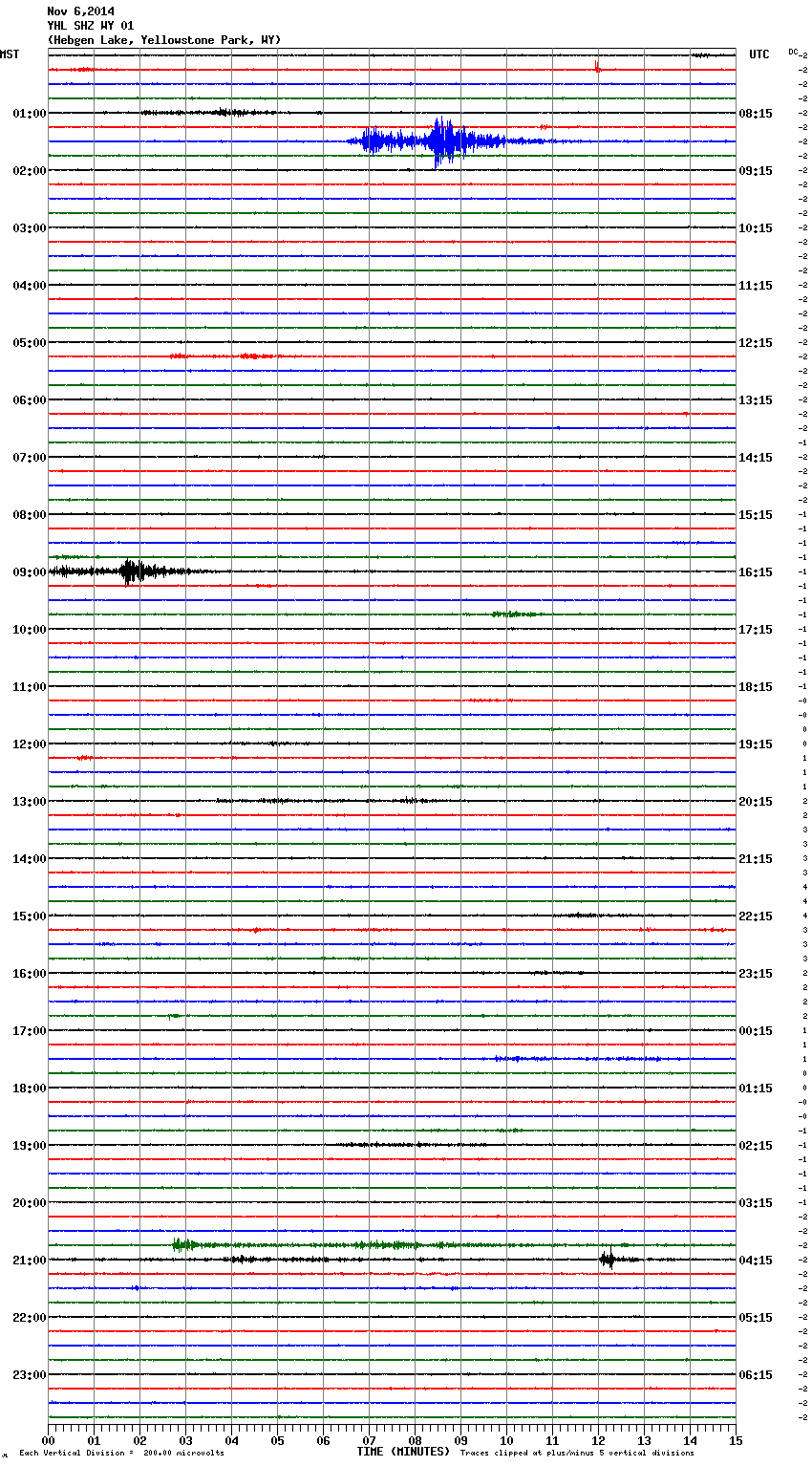Click the Traces clipped footnote text

click(577, 1454)
